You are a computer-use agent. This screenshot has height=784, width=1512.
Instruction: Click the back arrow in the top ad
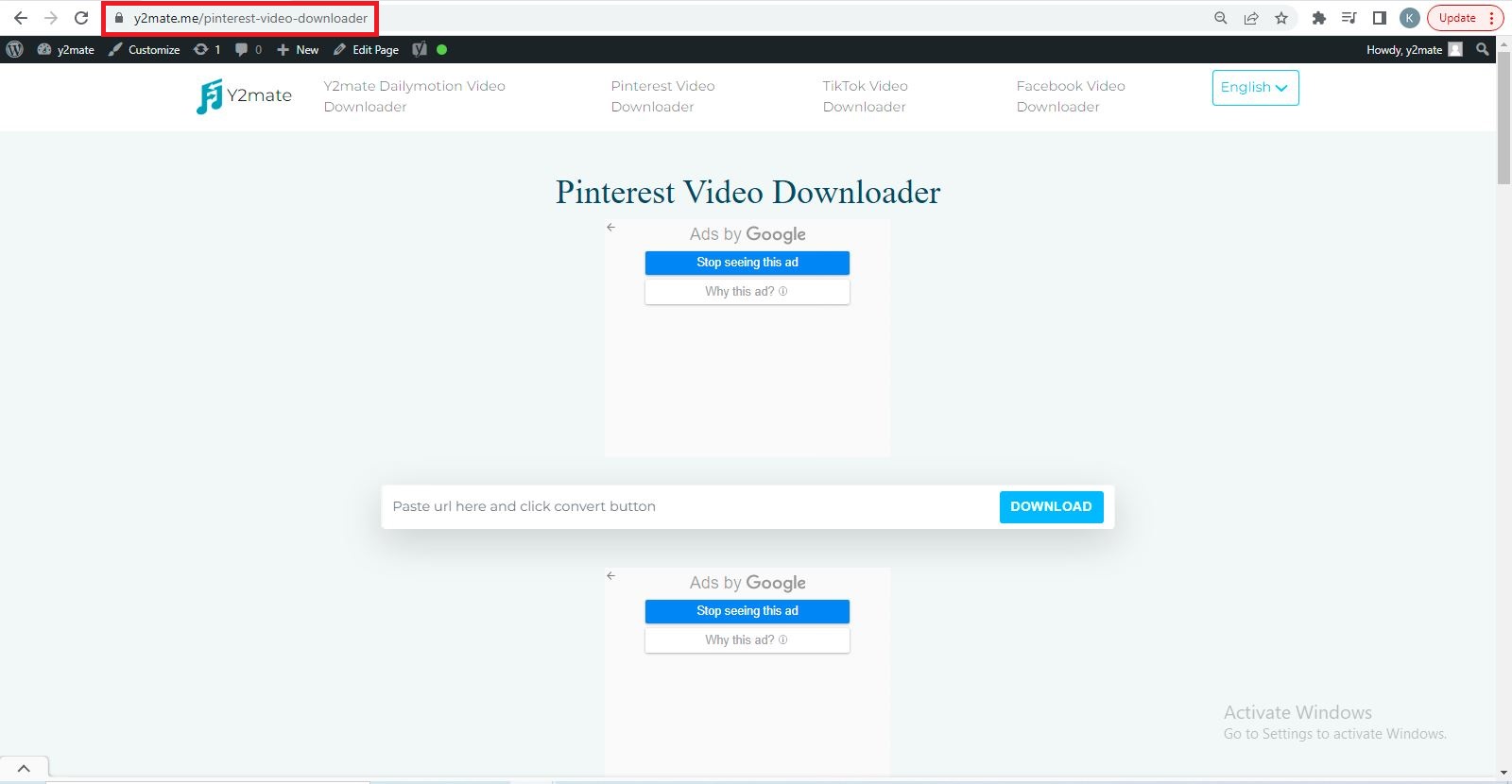[x=611, y=228]
